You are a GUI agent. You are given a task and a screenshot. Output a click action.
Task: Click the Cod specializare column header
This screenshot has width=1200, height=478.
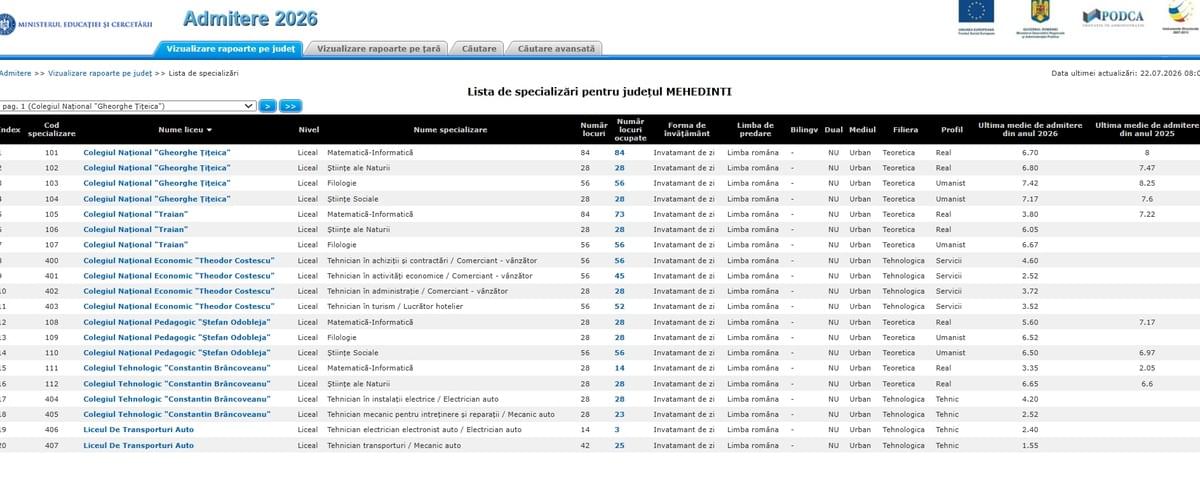[x=52, y=129]
